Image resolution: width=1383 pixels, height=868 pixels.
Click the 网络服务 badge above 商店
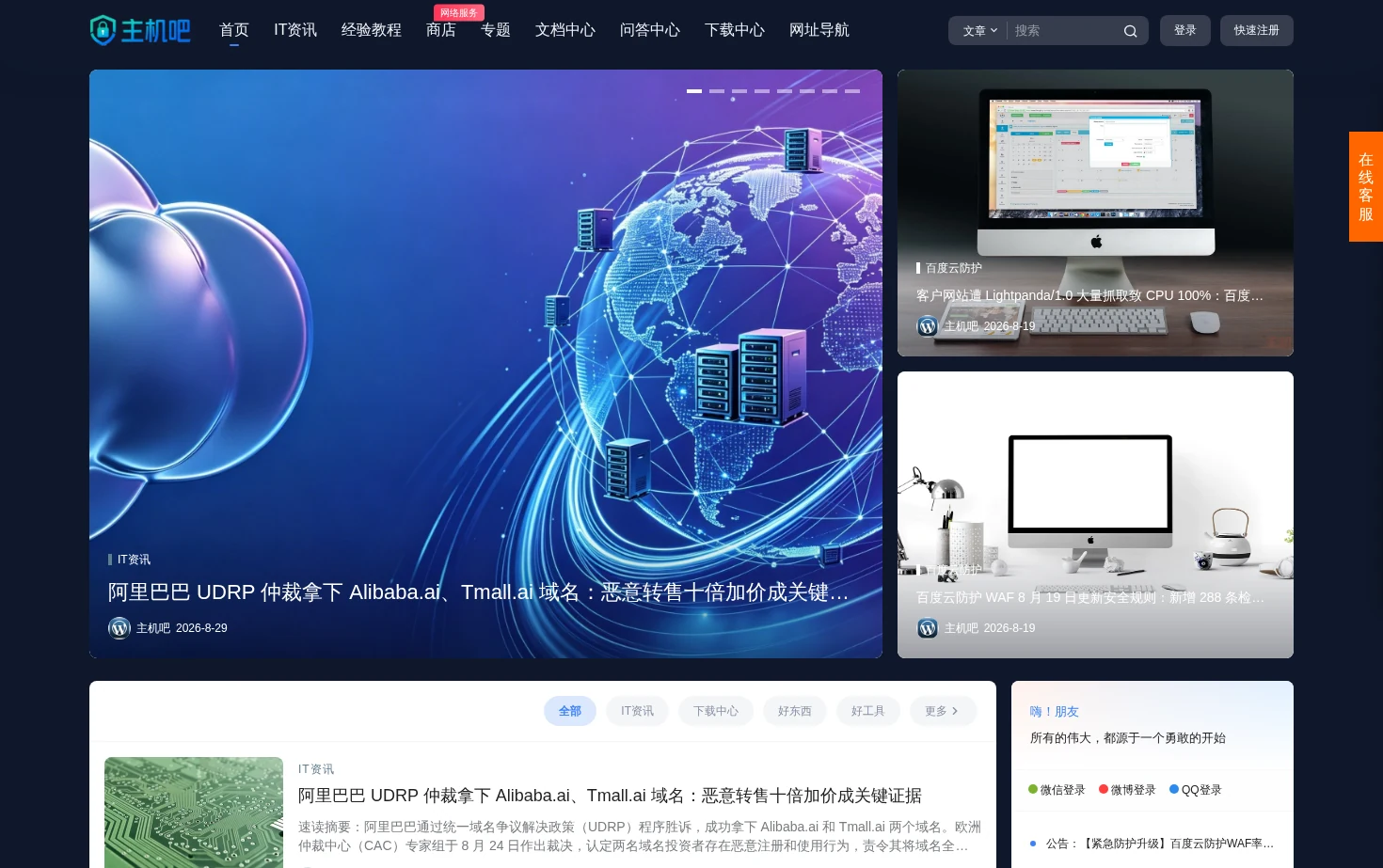pos(459,13)
